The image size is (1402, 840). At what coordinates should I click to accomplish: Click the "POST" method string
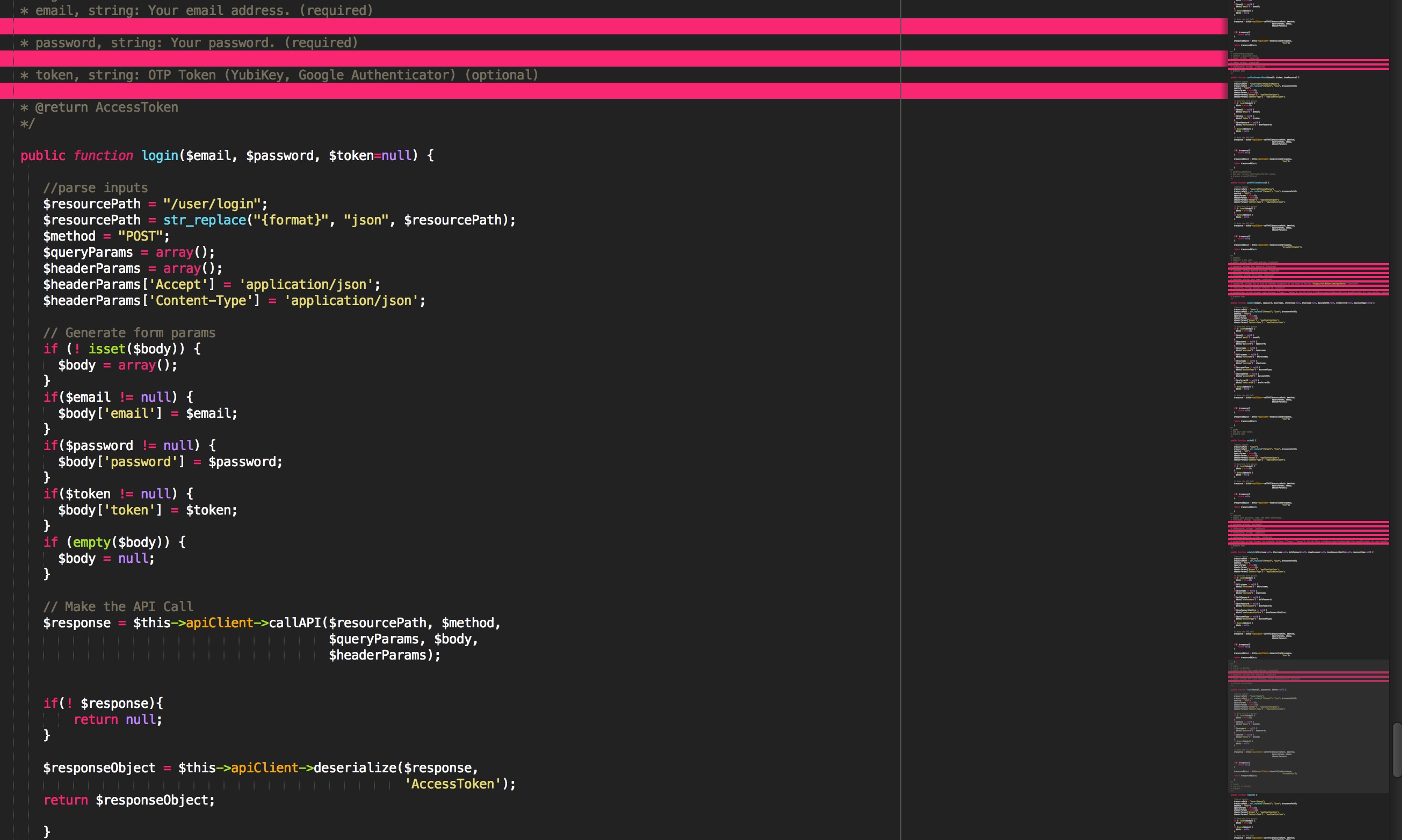coord(140,236)
